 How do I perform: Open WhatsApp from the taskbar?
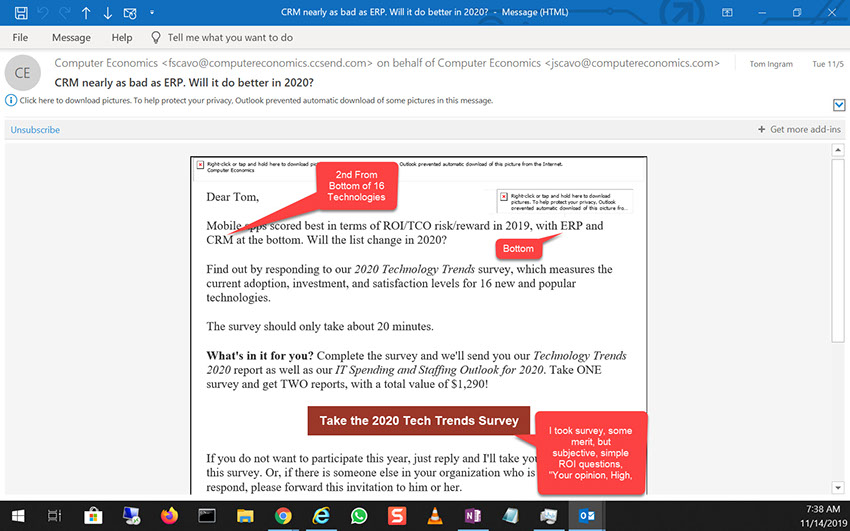click(x=360, y=516)
